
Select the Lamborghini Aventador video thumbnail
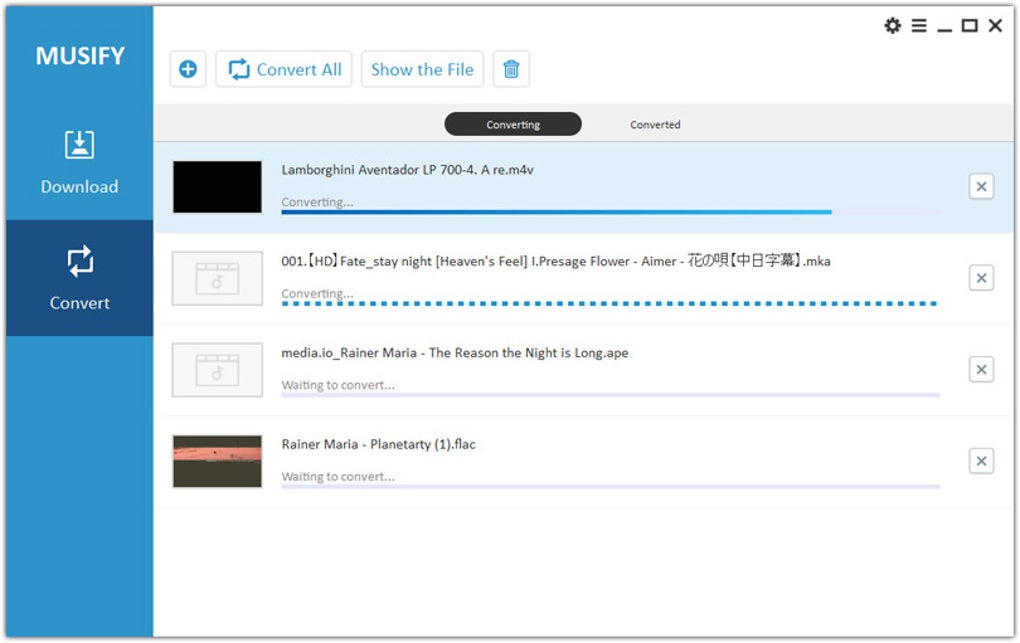pos(217,186)
